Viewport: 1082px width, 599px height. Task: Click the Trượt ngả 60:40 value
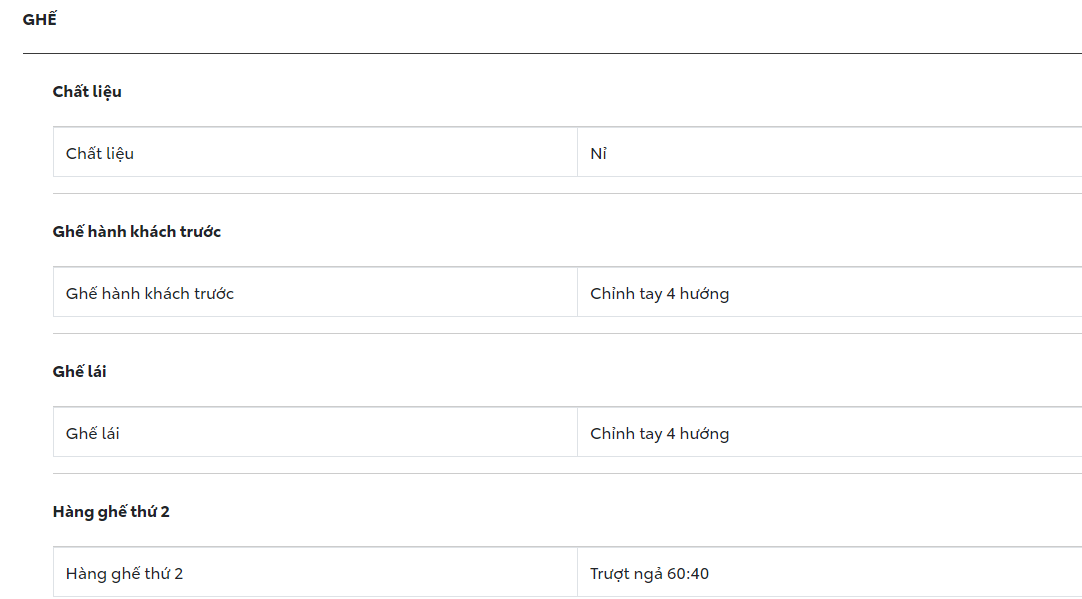coord(649,574)
